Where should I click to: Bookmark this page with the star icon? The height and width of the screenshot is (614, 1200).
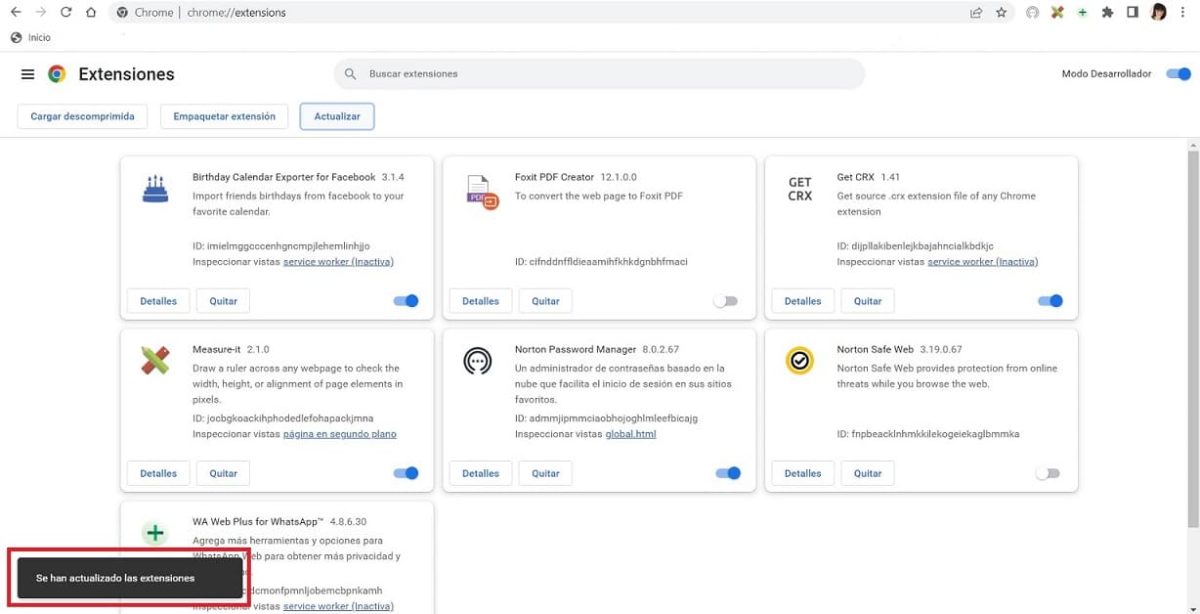coord(1001,13)
